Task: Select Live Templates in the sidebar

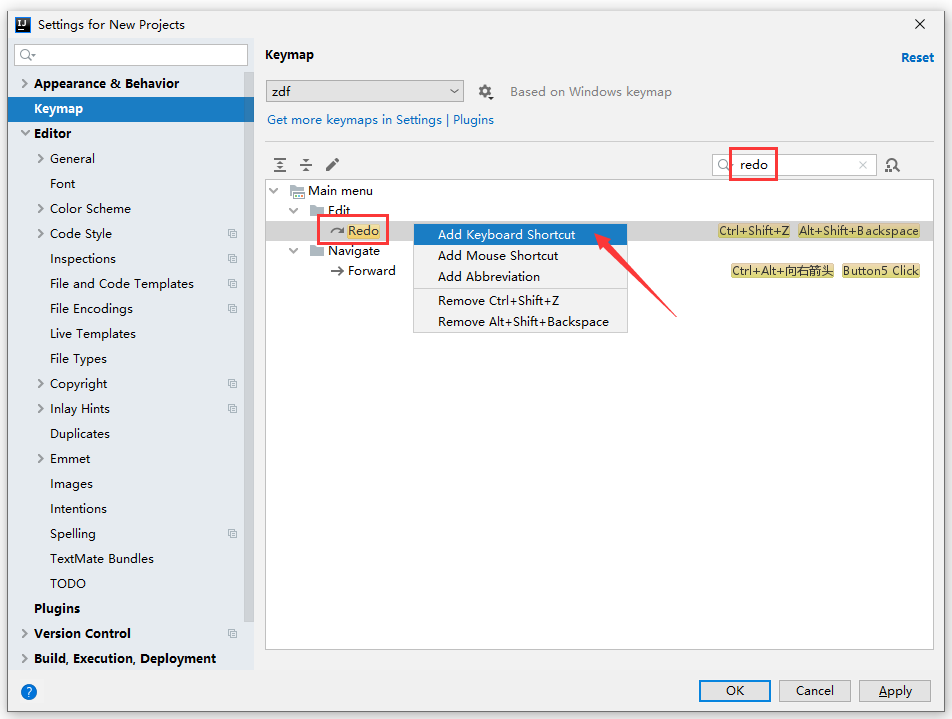Action: [x=93, y=334]
